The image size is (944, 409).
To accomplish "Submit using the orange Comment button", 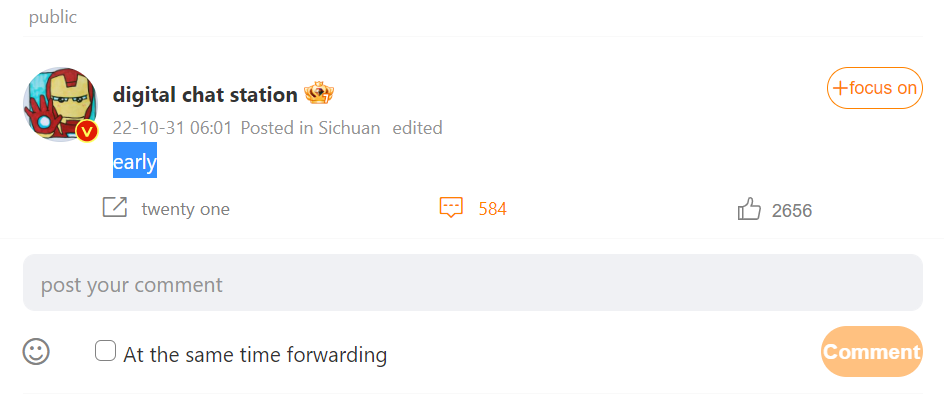I will click(x=872, y=352).
